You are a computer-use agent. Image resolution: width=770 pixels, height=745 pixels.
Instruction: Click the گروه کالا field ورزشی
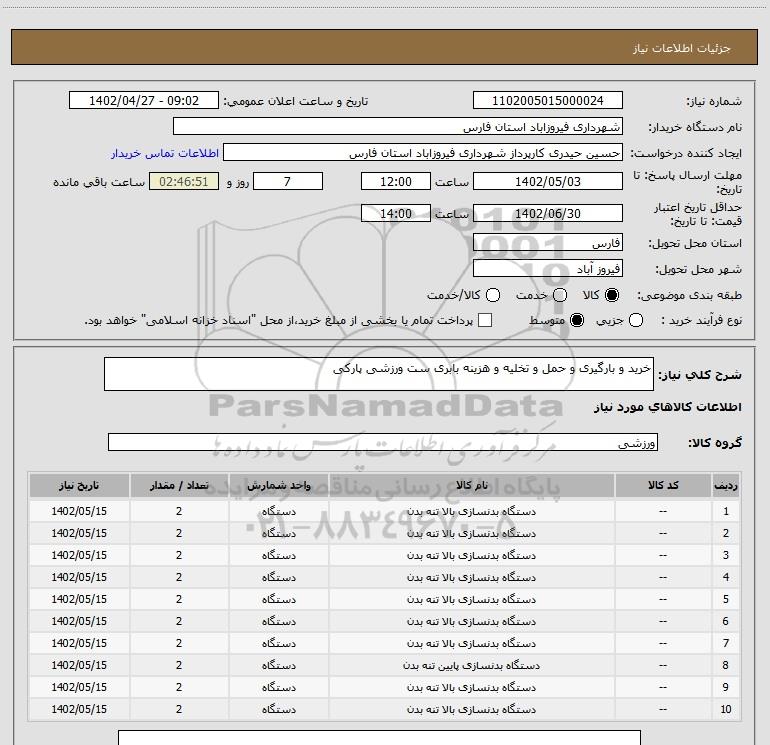point(383,442)
